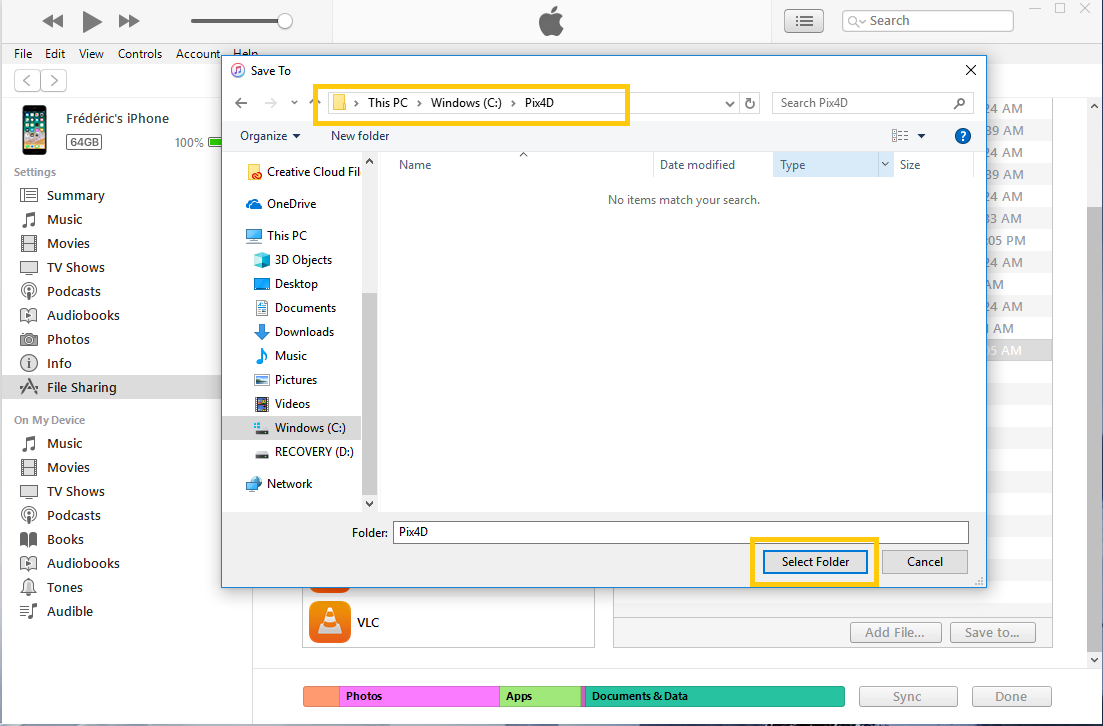Select File Sharing in the sidebar
Screen dimensions: 1103x726
tap(82, 387)
